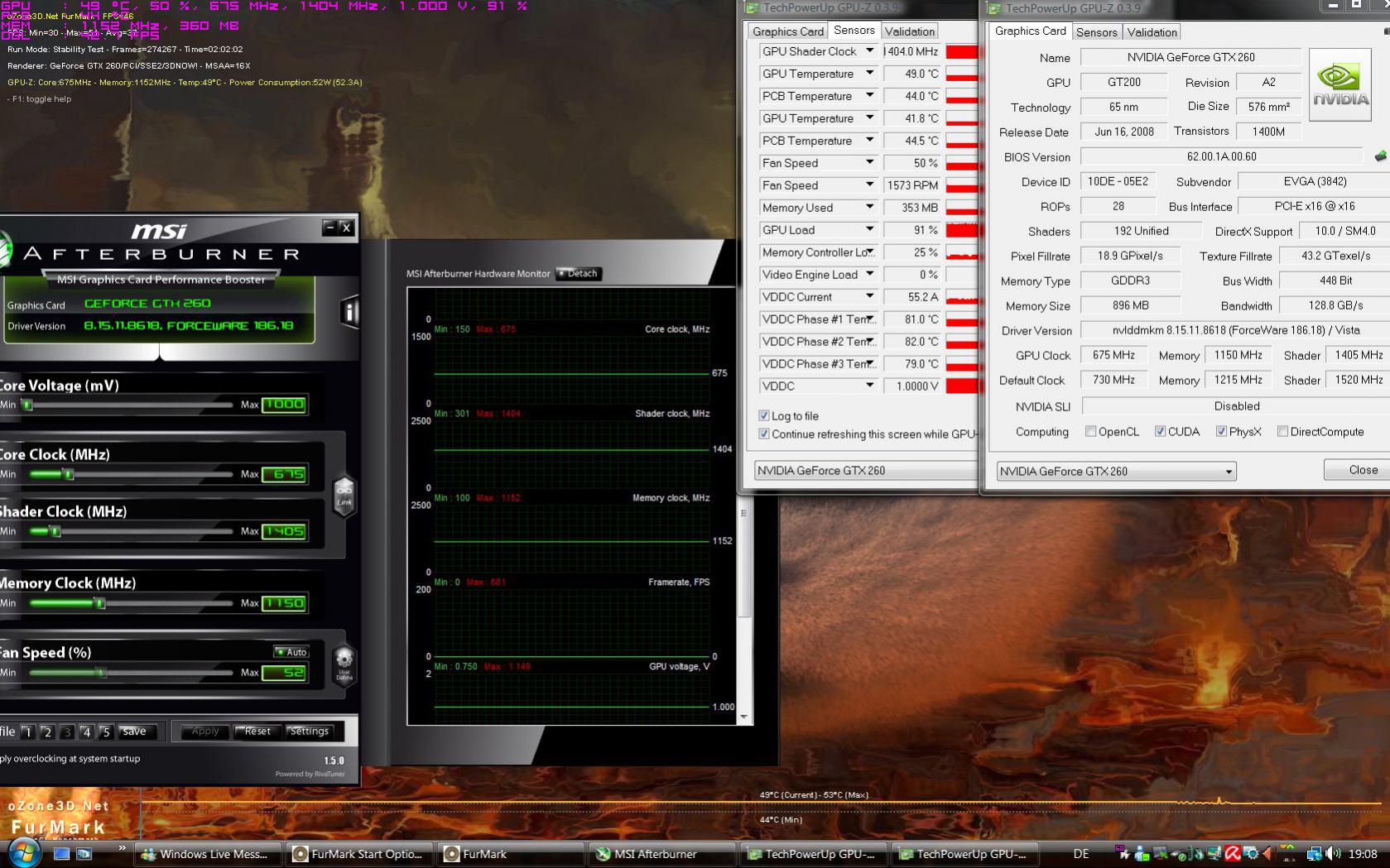Click the volume icon in the system tray
1390x868 pixels.
tap(1333, 853)
